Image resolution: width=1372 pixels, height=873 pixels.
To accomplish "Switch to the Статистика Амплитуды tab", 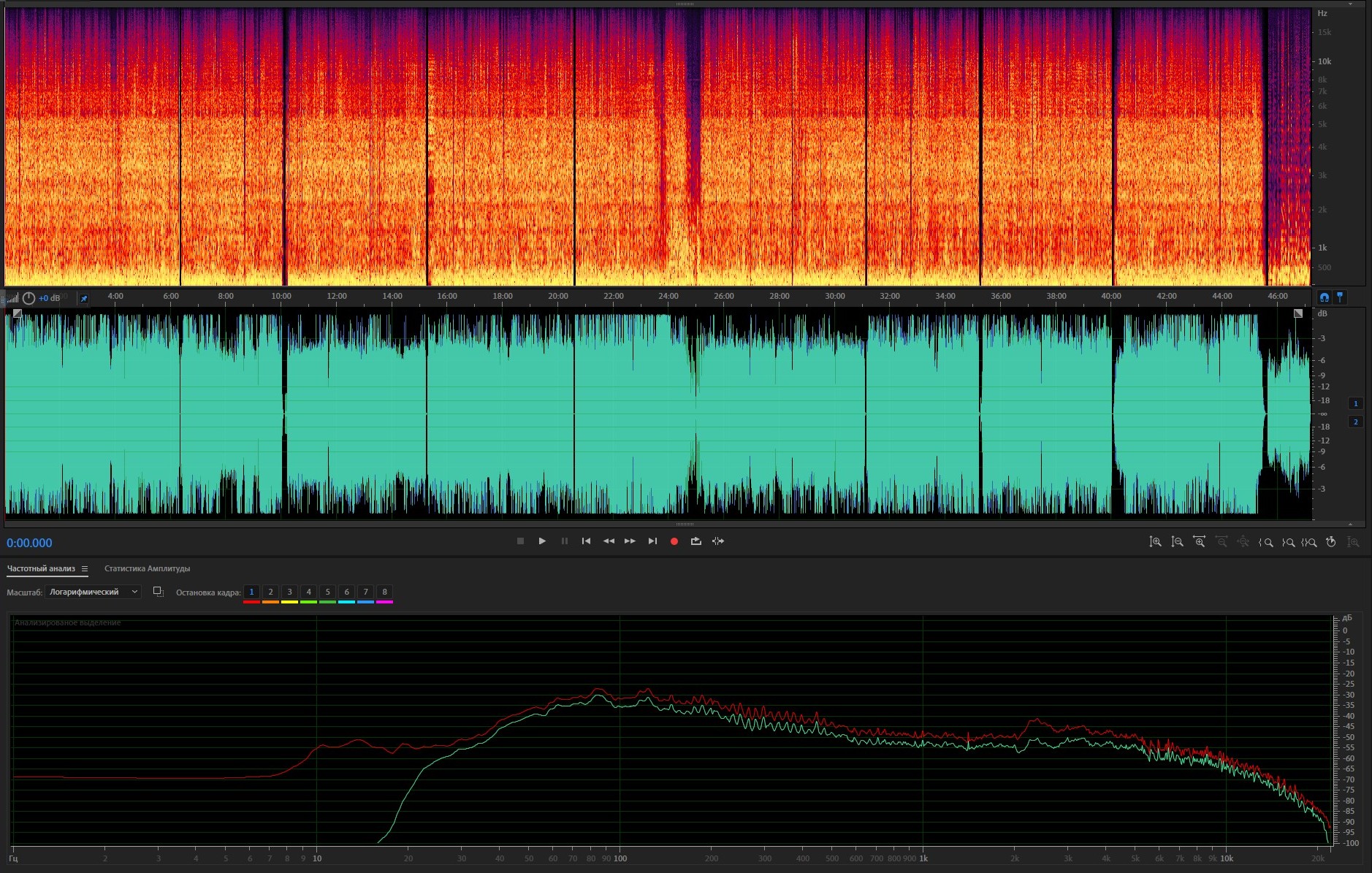I will pos(147,568).
